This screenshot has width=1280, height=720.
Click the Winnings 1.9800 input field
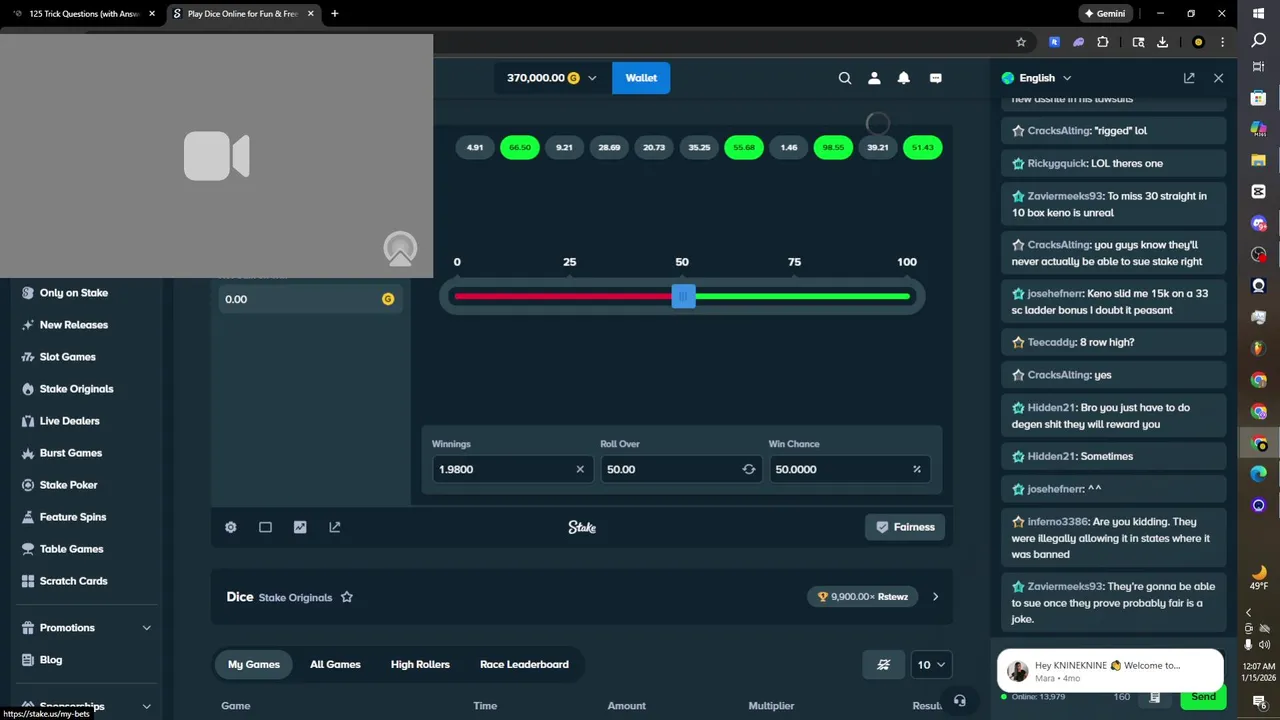[511, 469]
